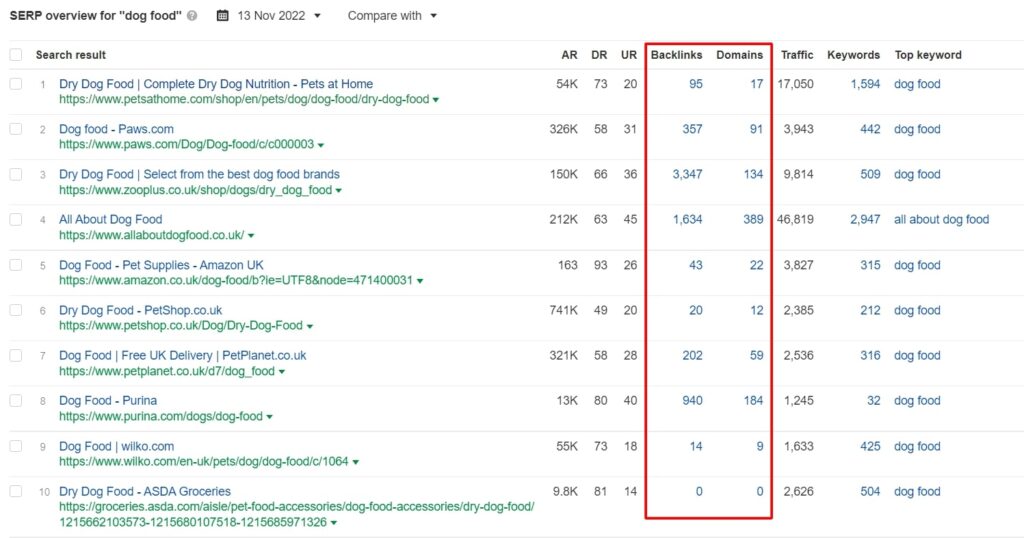Open Dry Dog Food Pets at Home title
This screenshot has height=538, width=1024.
[x=216, y=84]
